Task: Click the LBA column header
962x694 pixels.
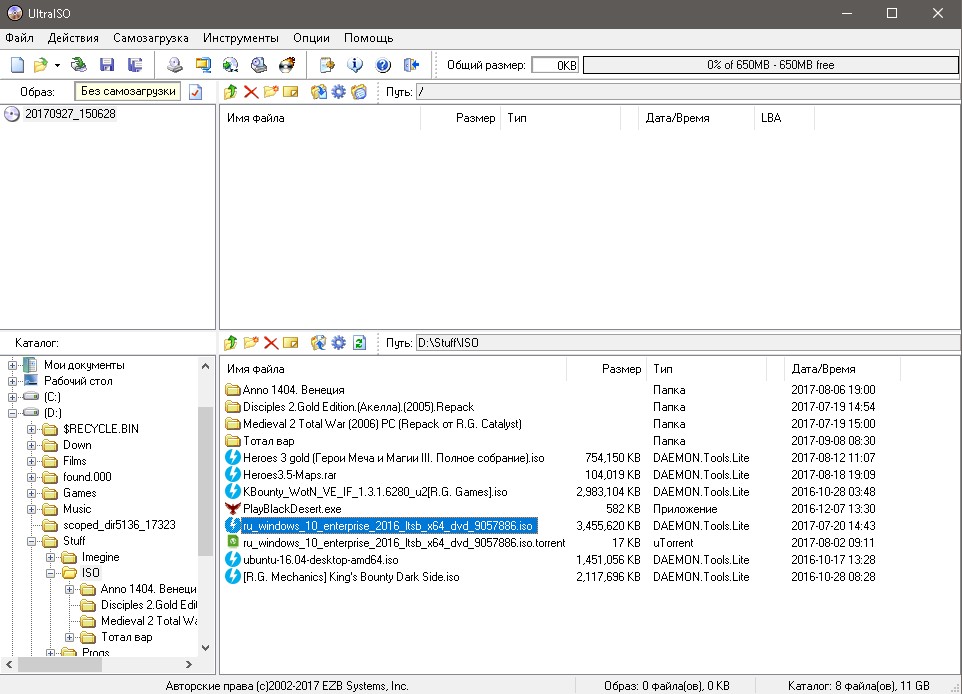Action: [783, 118]
